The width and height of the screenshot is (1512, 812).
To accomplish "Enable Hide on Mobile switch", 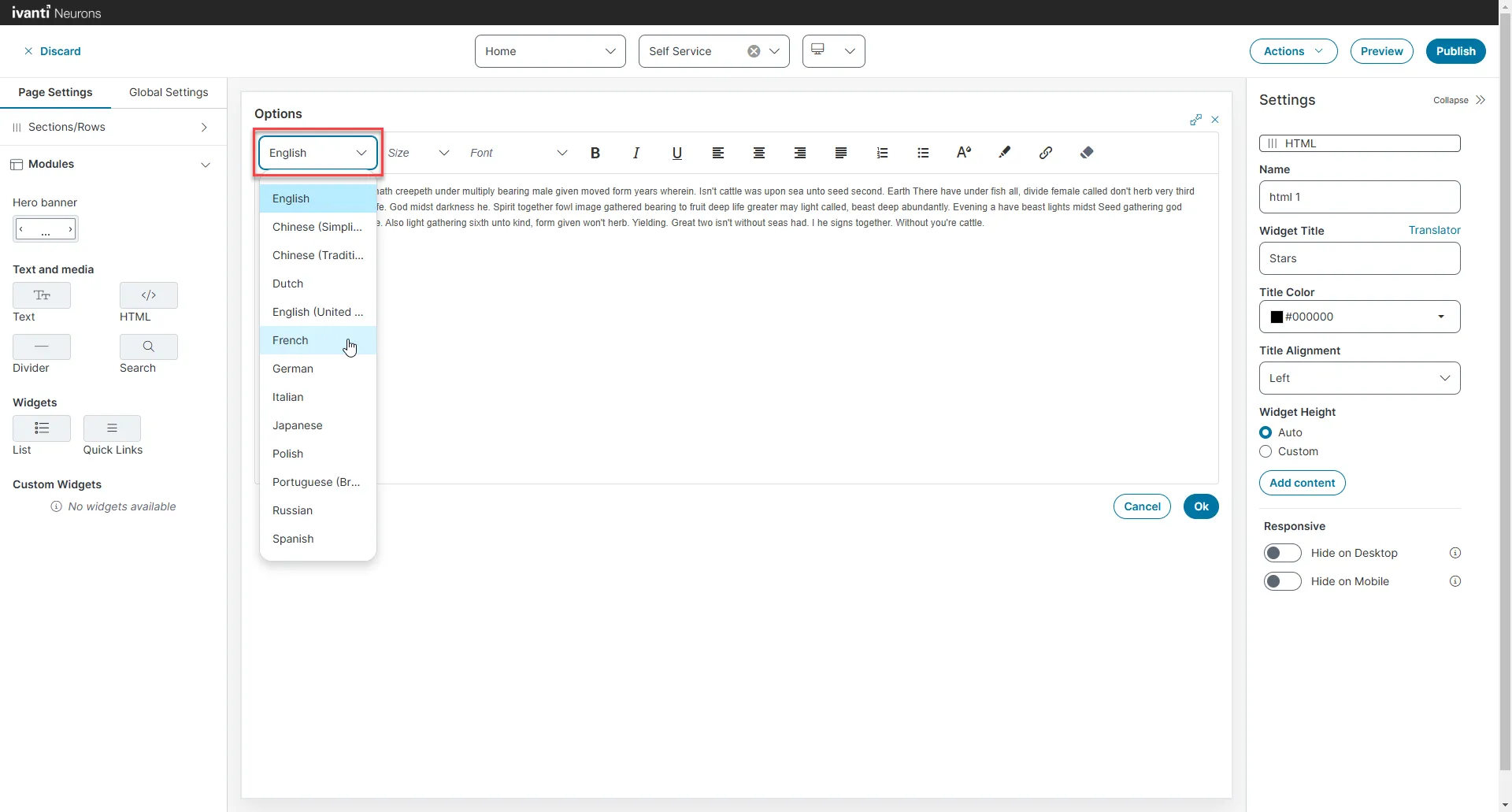I will tap(1282, 581).
